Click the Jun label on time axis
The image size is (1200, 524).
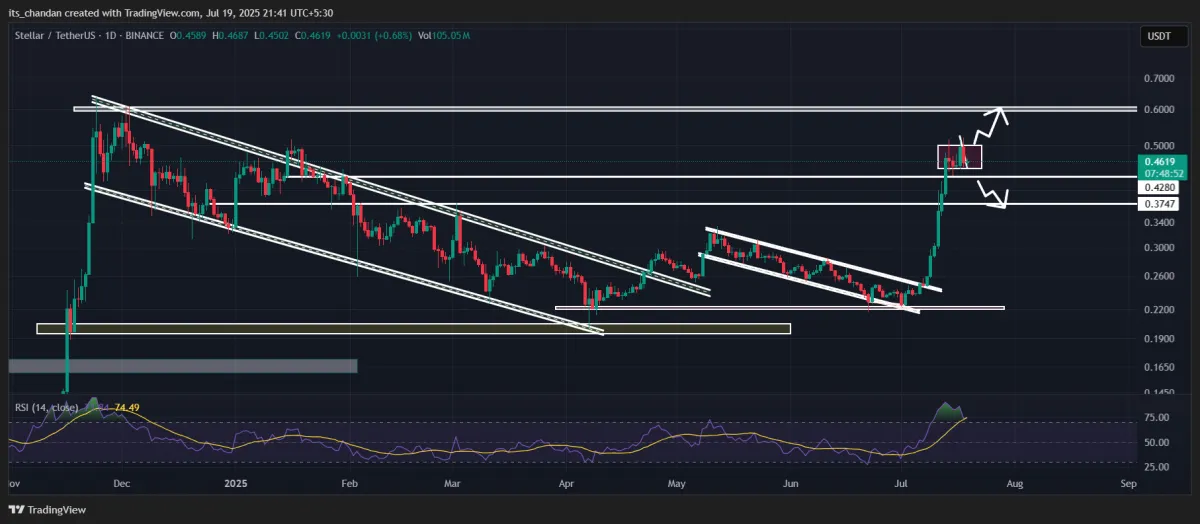coord(790,483)
